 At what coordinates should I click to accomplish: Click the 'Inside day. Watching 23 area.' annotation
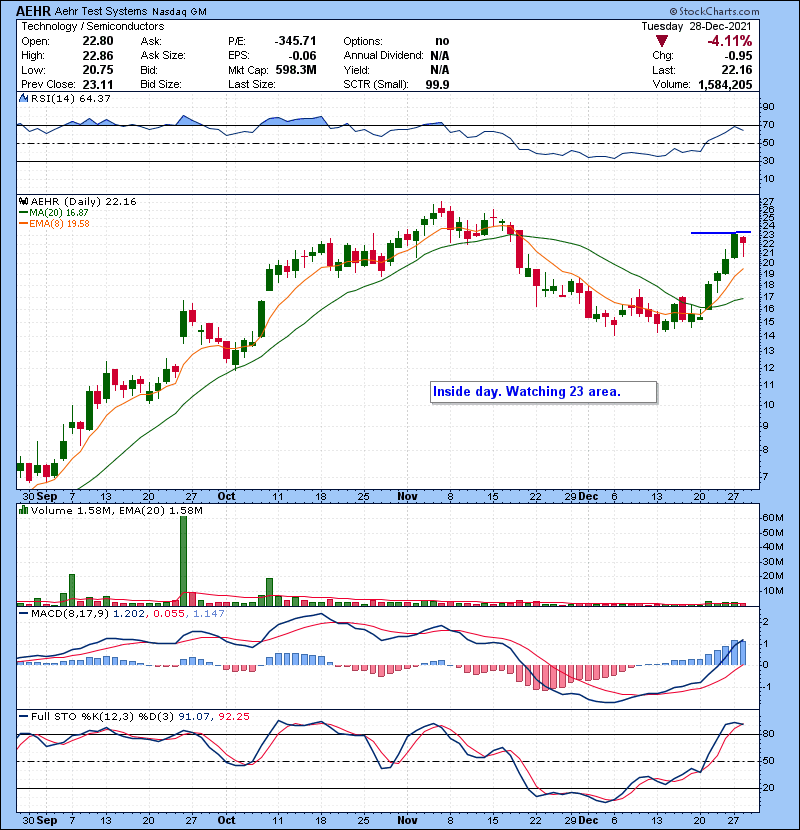pyautogui.click(x=543, y=392)
